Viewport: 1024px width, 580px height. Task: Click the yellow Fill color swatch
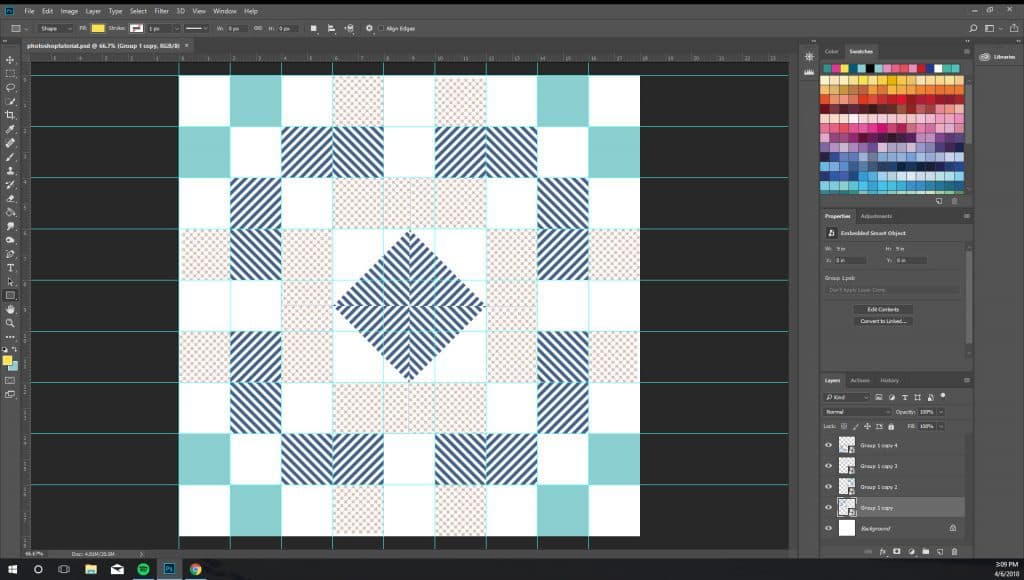click(x=99, y=28)
